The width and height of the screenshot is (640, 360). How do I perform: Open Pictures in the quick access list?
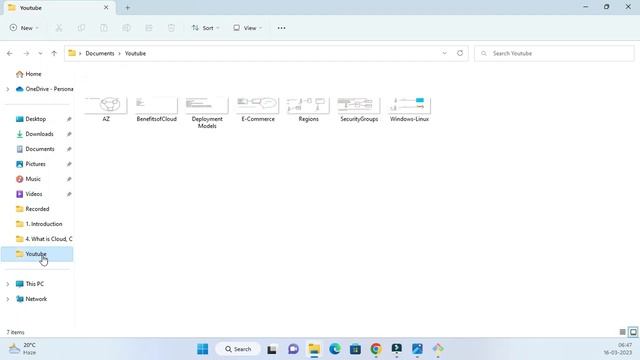point(37,164)
